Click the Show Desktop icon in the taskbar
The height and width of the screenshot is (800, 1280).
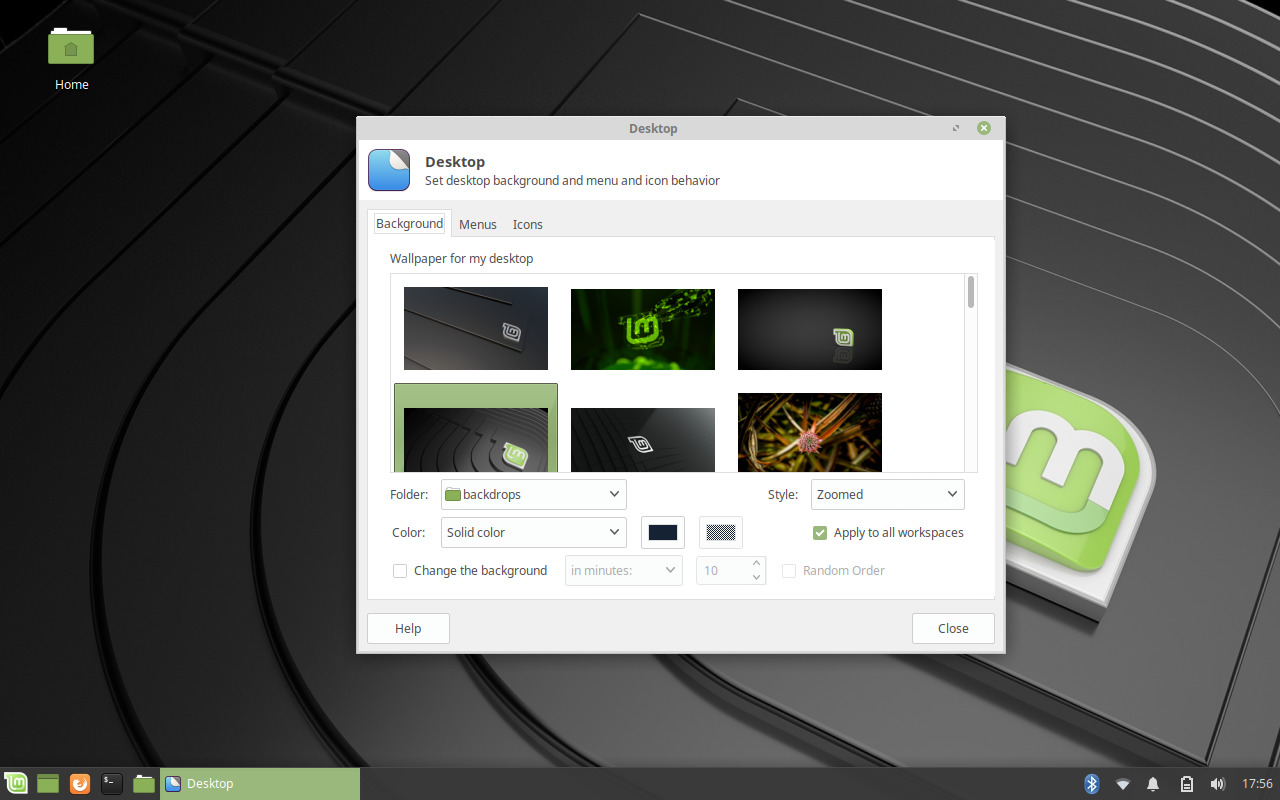pos(47,783)
